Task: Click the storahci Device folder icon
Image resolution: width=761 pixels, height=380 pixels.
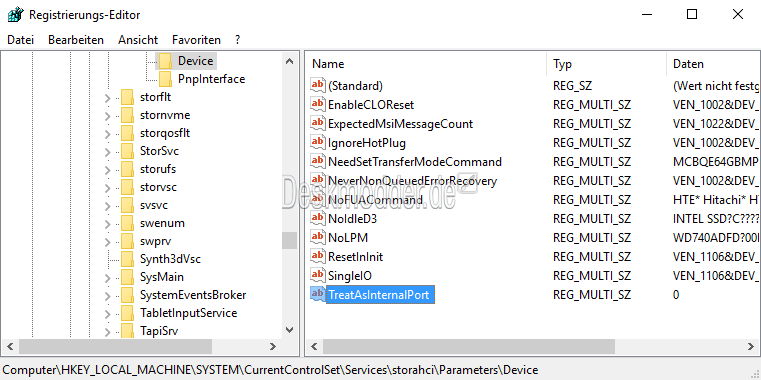Action: pos(165,61)
